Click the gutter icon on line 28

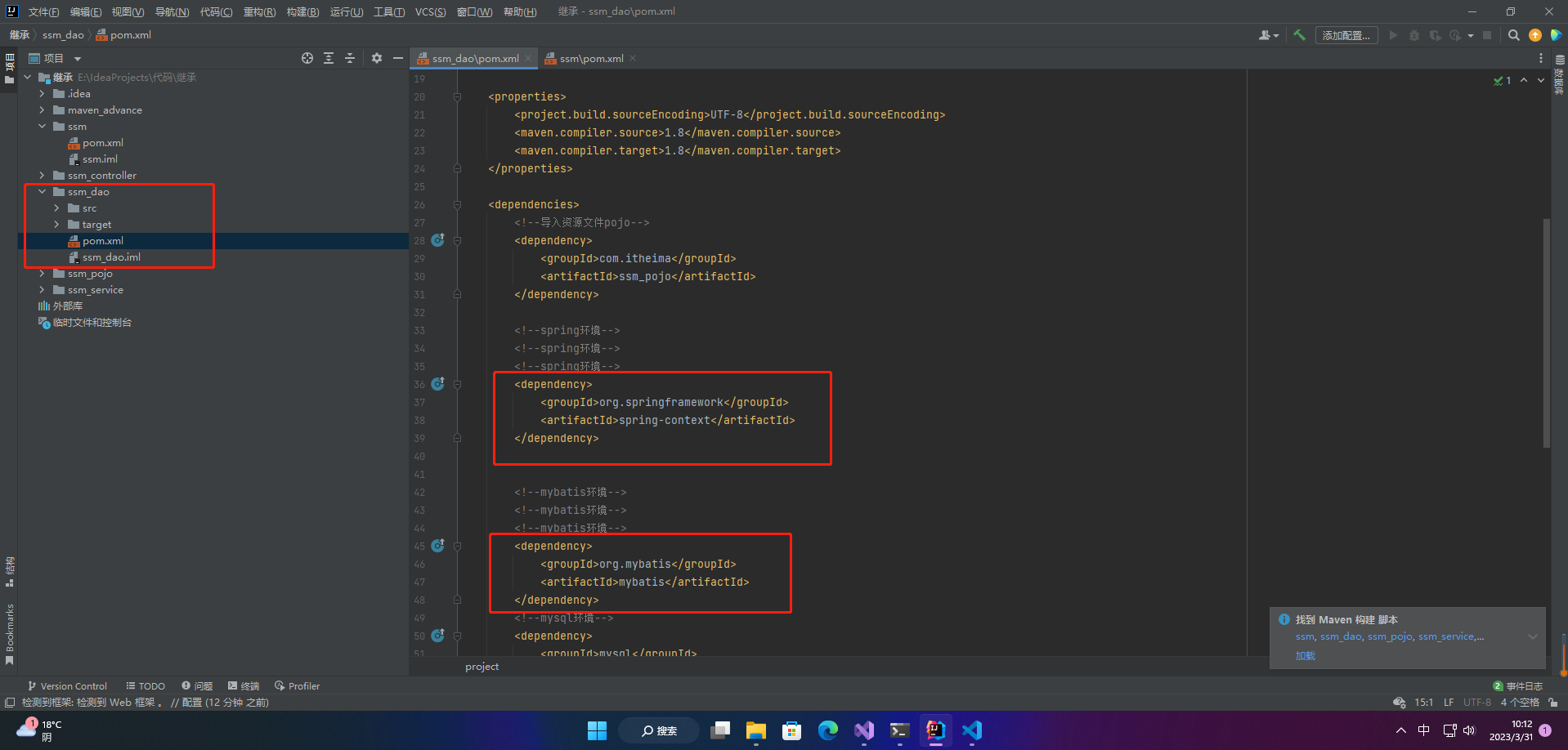pyautogui.click(x=437, y=240)
